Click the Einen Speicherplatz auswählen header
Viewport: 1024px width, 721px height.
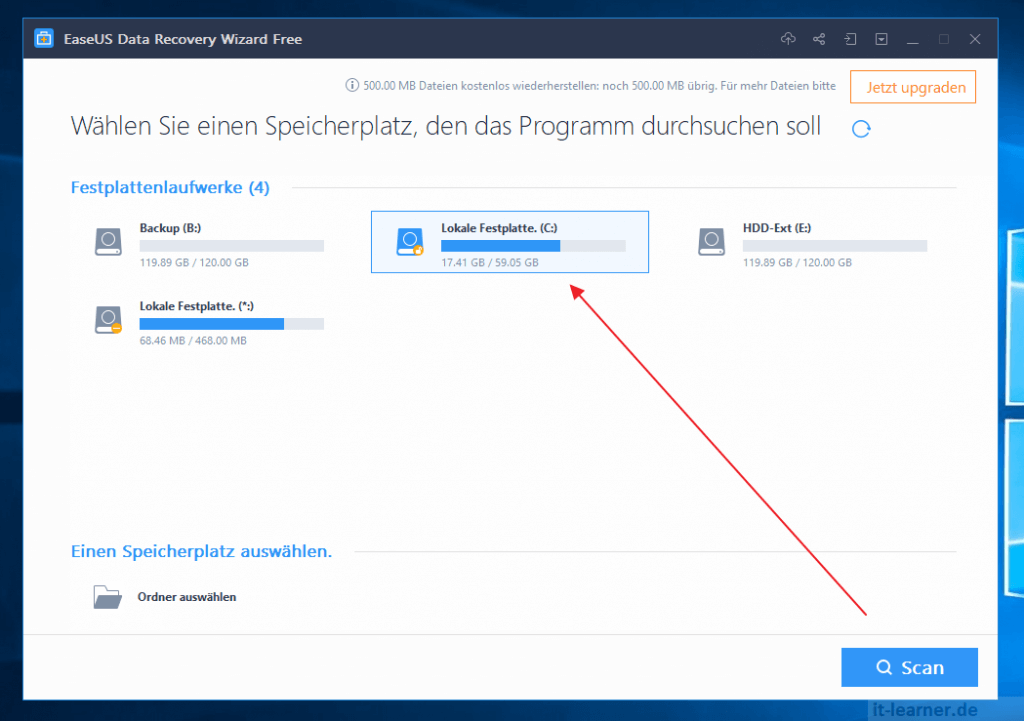[x=201, y=551]
